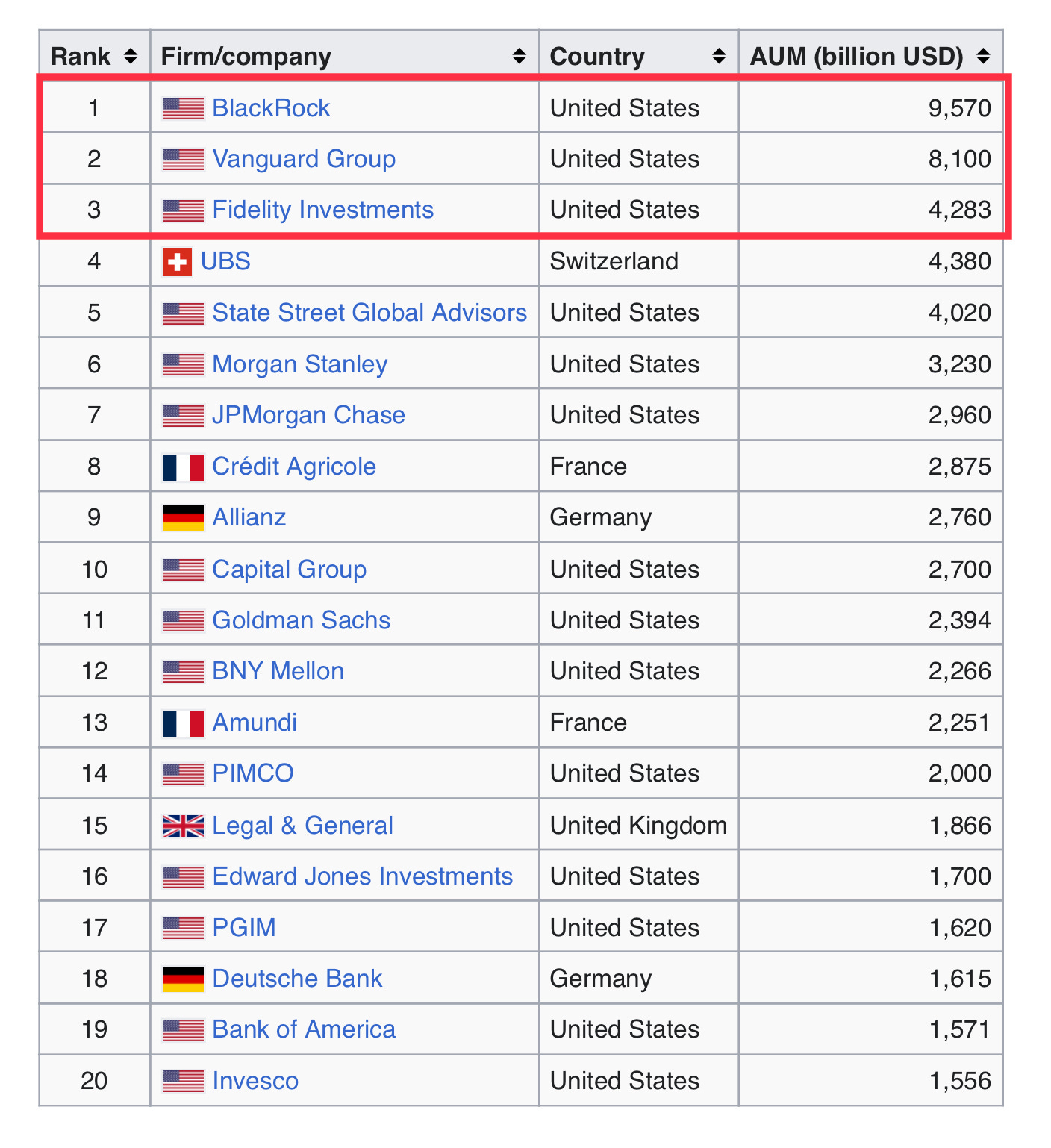Go to the BNY Mellon page

[278, 671]
